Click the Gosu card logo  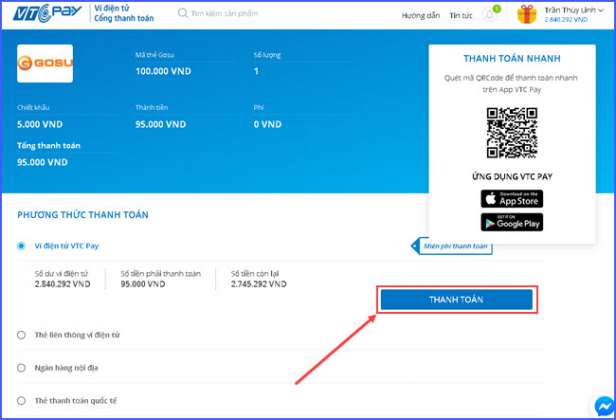(x=45, y=63)
